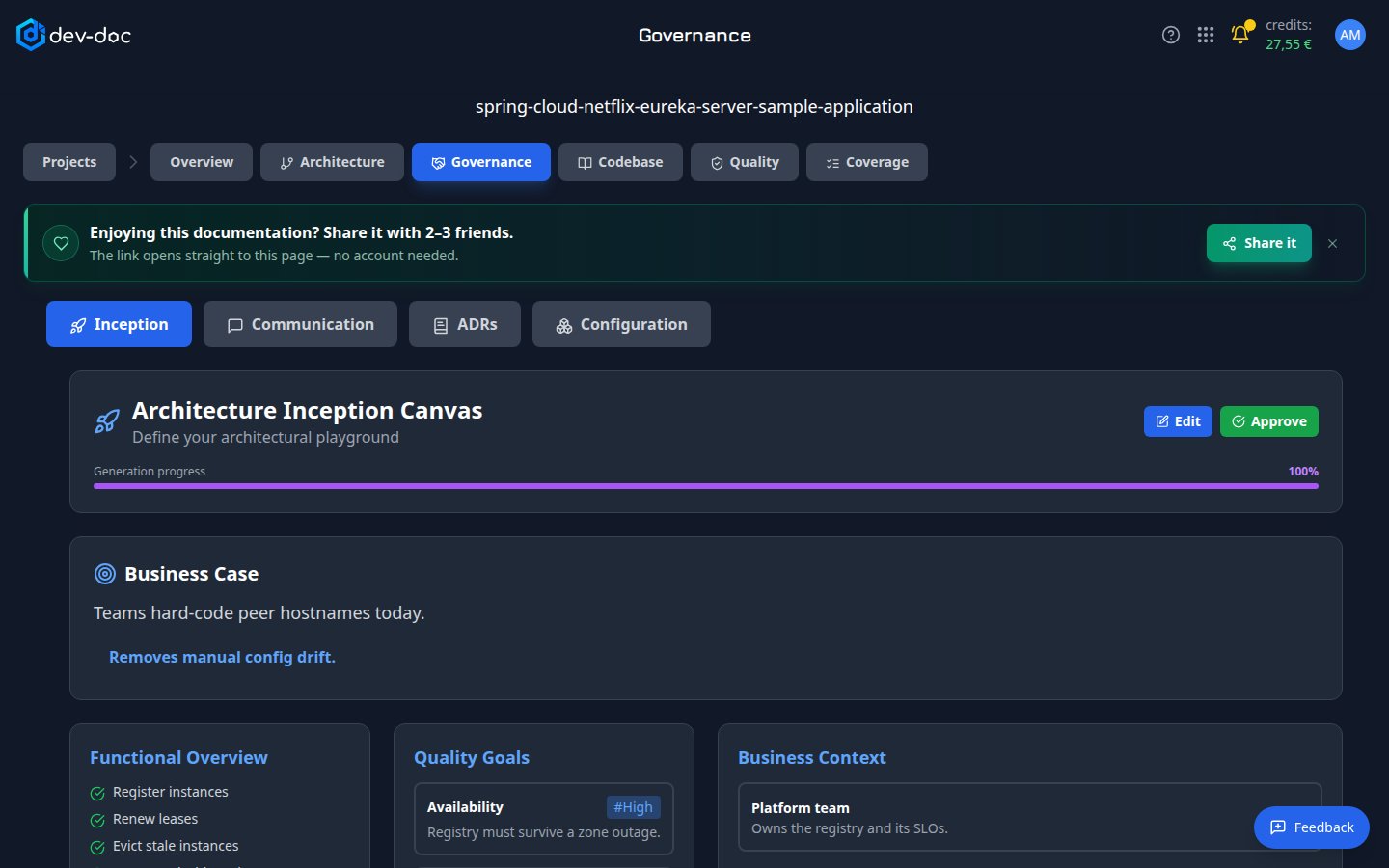Switch to the Communication sub-tab
The image size is (1389, 868).
300,324
